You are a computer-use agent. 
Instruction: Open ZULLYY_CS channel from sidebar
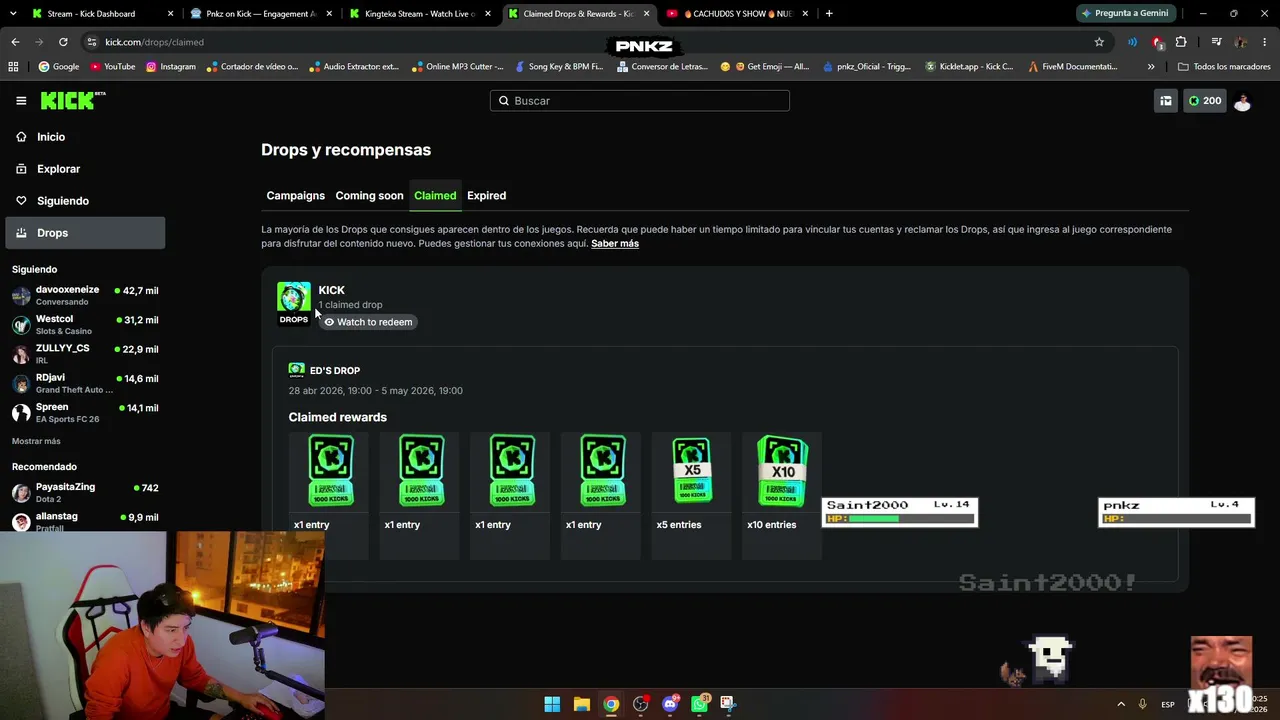point(85,354)
